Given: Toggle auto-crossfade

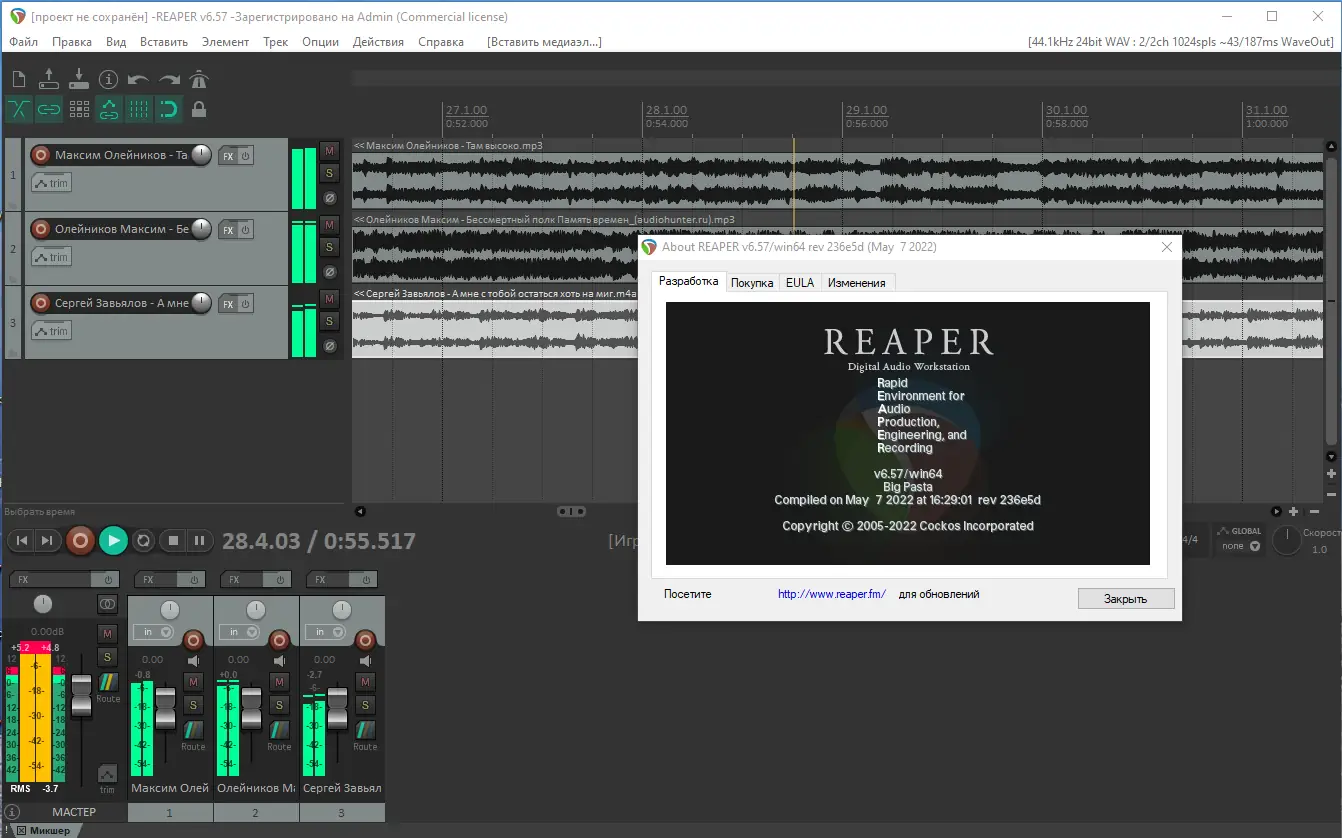Looking at the screenshot, I should click(x=19, y=110).
